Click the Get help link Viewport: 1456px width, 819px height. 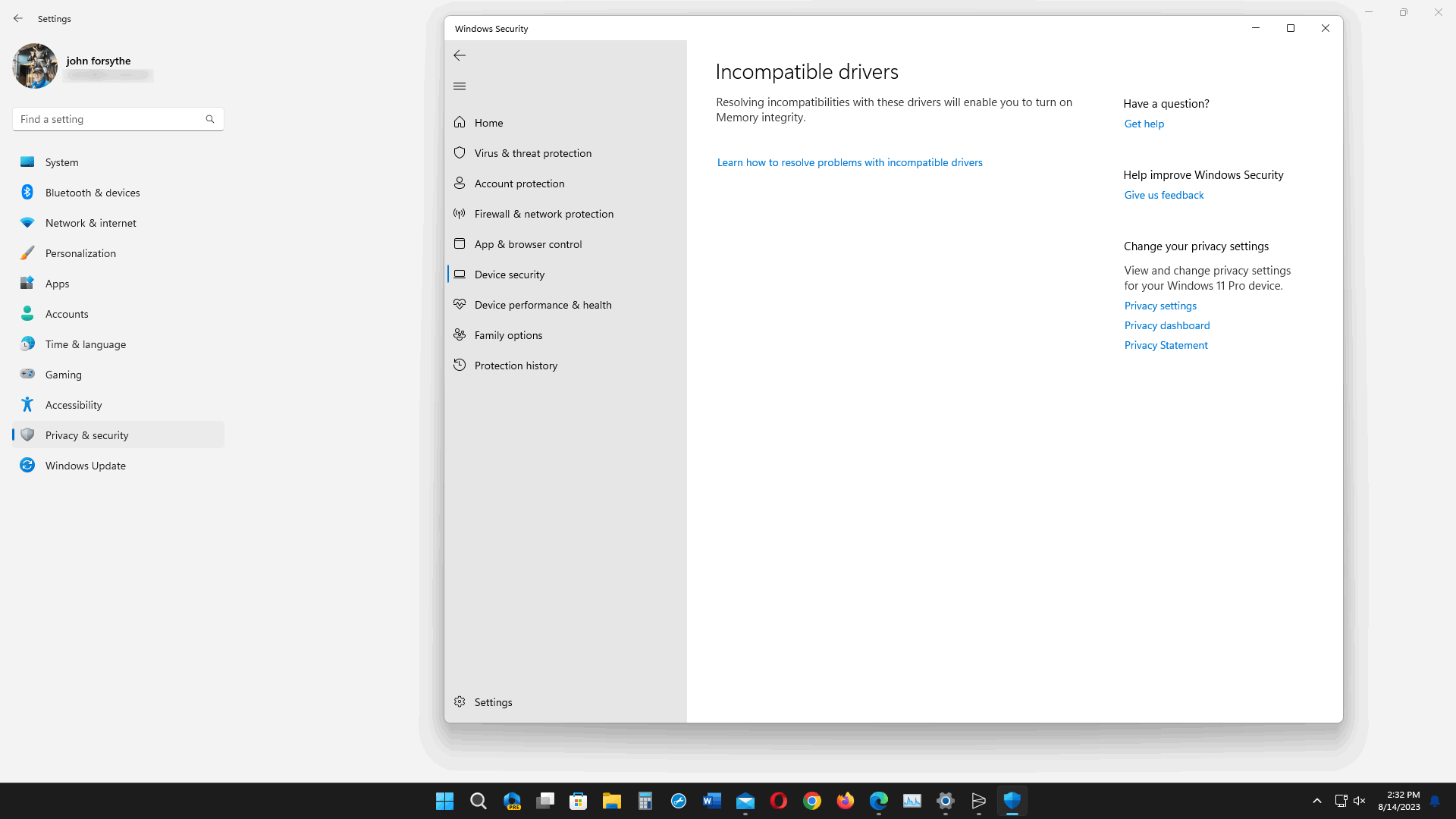click(x=1144, y=124)
